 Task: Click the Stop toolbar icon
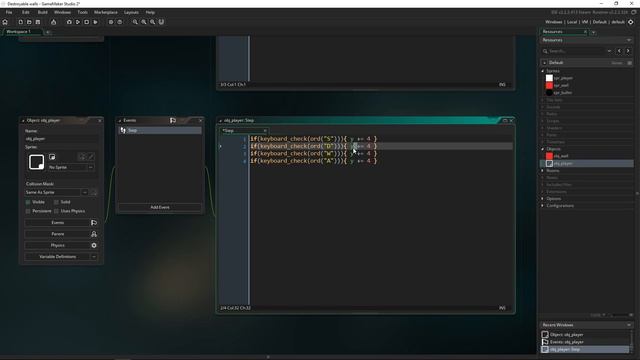pyautogui.click(x=87, y=22)
